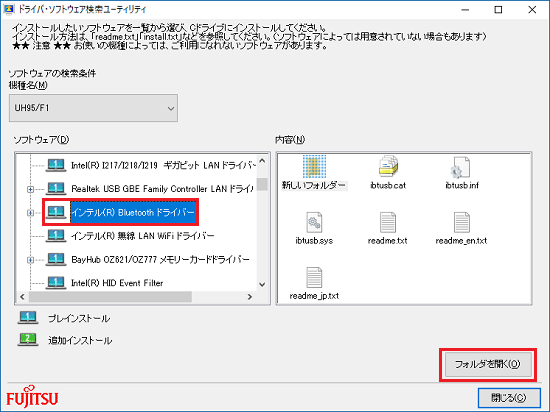Viewport: 550px width, 412px height.
Task: Click the 閉じる(C) button
Action: pyautogui.click(x=509, y=398)
